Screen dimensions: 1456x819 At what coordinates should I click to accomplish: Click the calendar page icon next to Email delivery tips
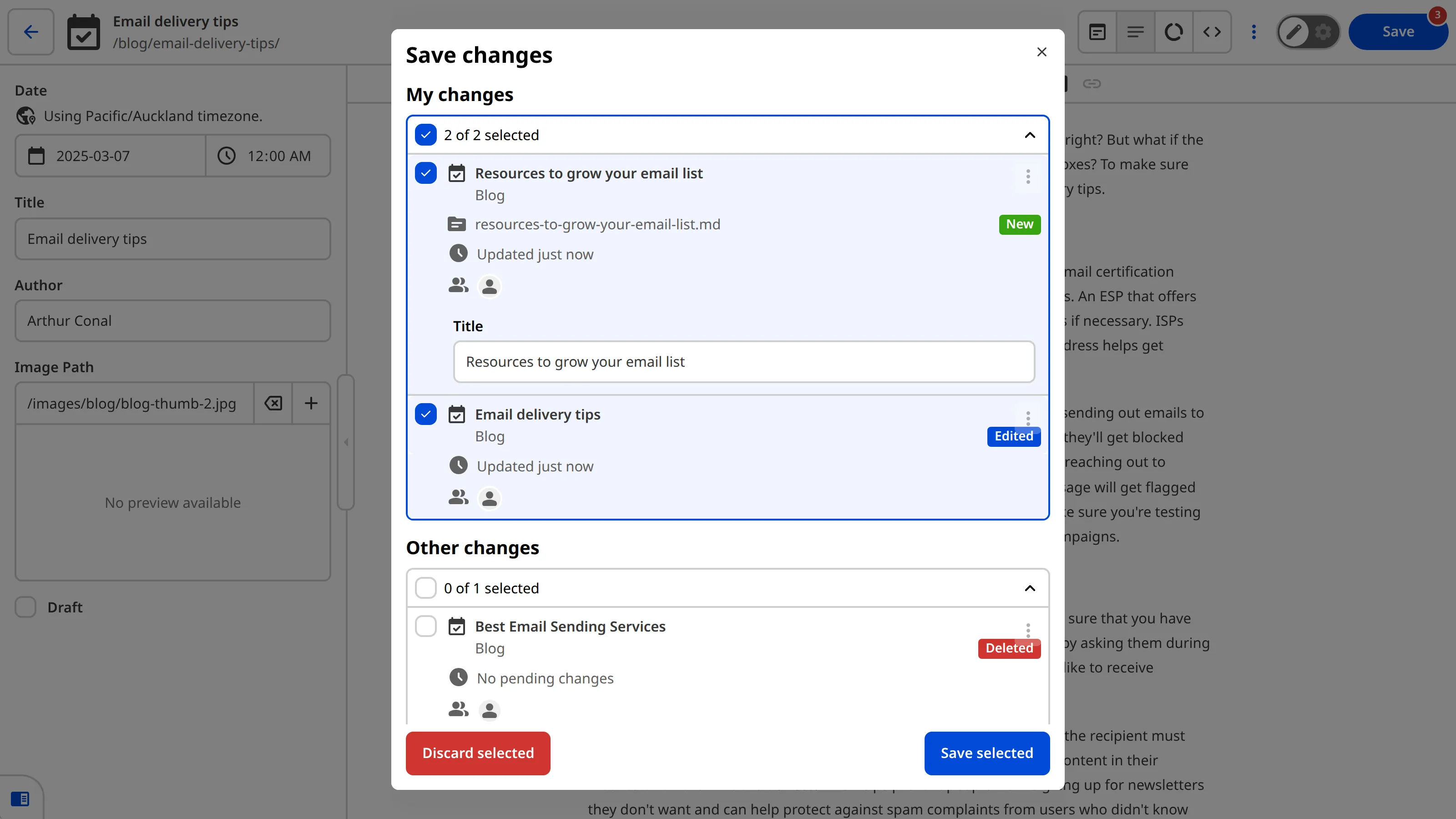tap(84, 32)
